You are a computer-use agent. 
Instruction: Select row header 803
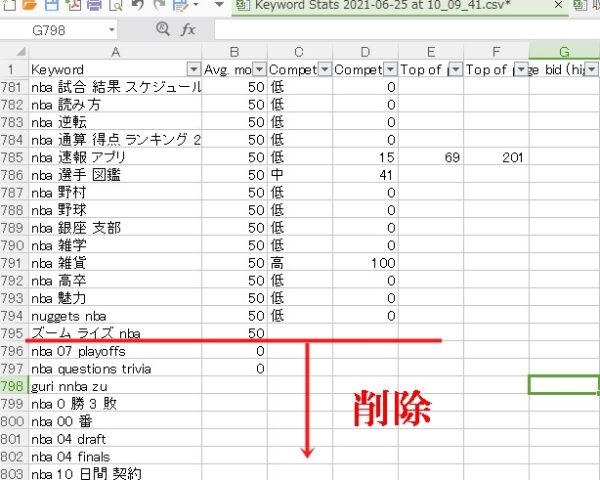coord(13,474)
